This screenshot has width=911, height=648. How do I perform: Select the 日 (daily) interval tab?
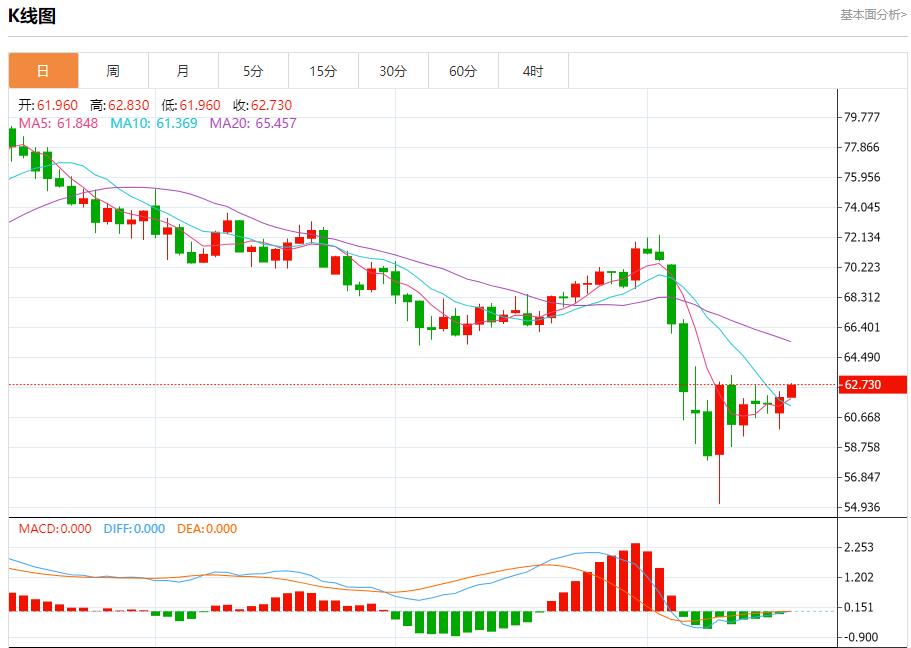44,70
